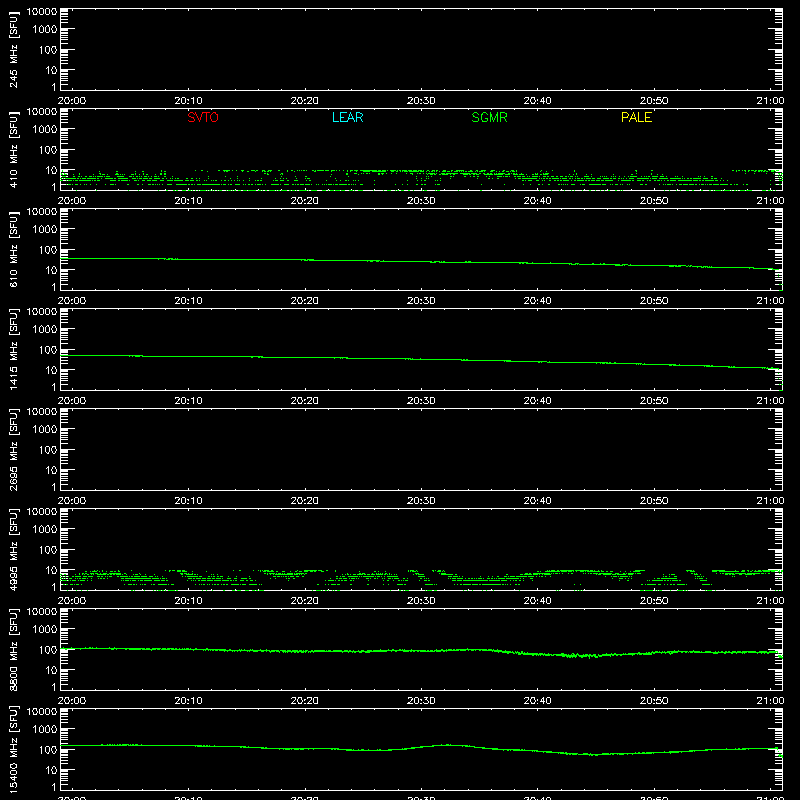Select the 245 MHz [SFU] axis title
This screenshot has height=800, width=800.
tap(13, 50)
